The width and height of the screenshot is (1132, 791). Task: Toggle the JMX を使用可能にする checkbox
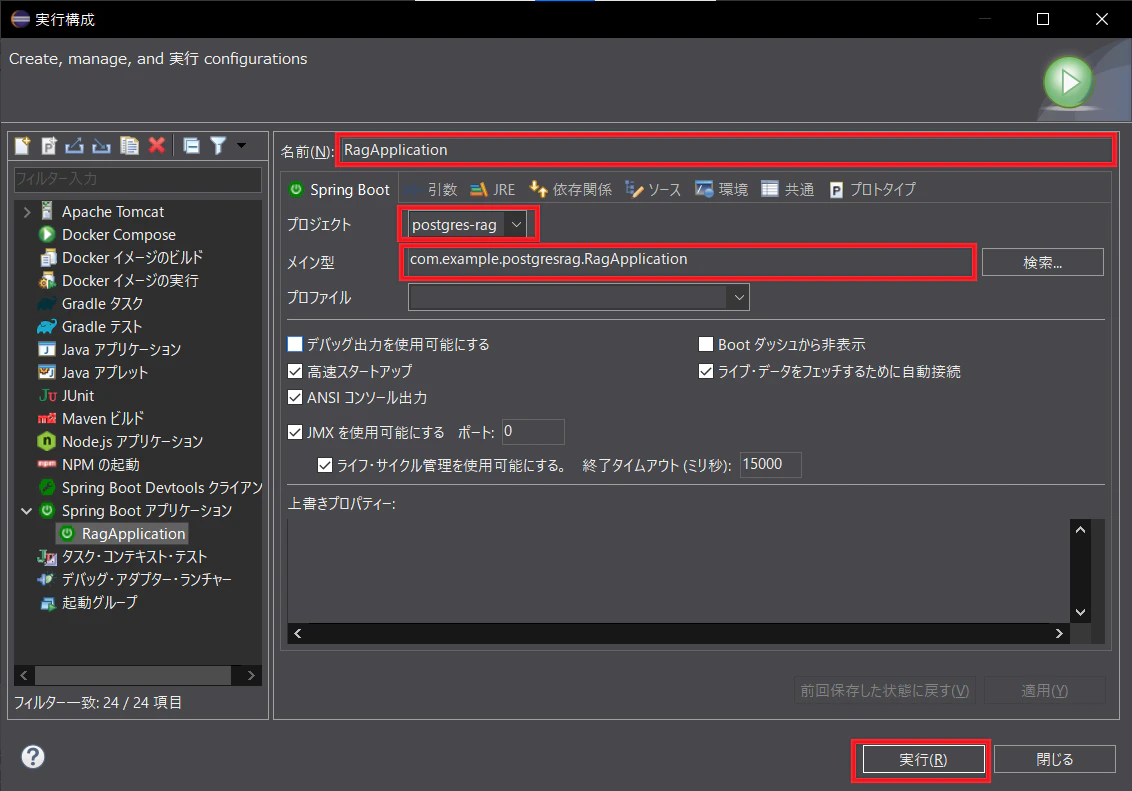click(x=295, y=432)
